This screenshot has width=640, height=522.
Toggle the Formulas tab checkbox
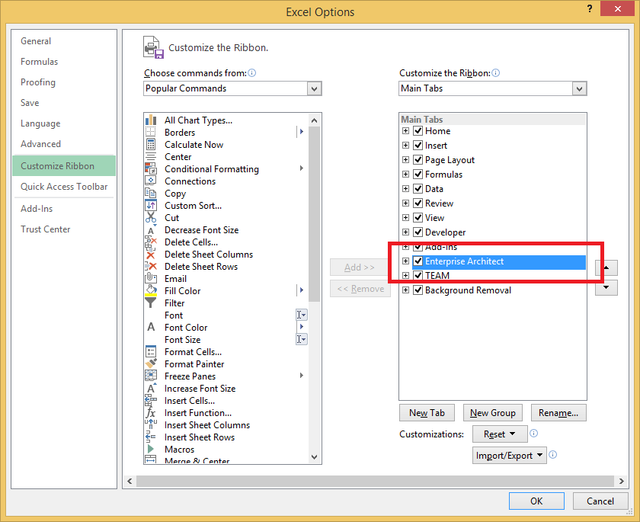(x=418, y=174)
